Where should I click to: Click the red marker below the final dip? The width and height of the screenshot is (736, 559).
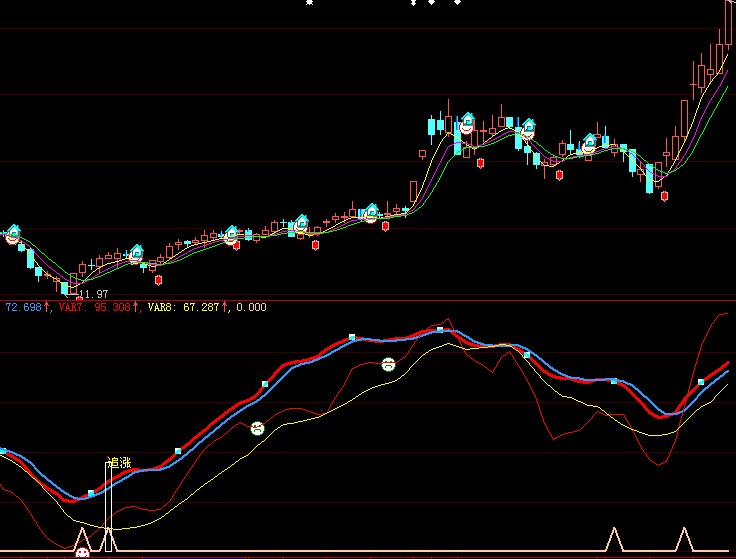[x=664, y=196]
